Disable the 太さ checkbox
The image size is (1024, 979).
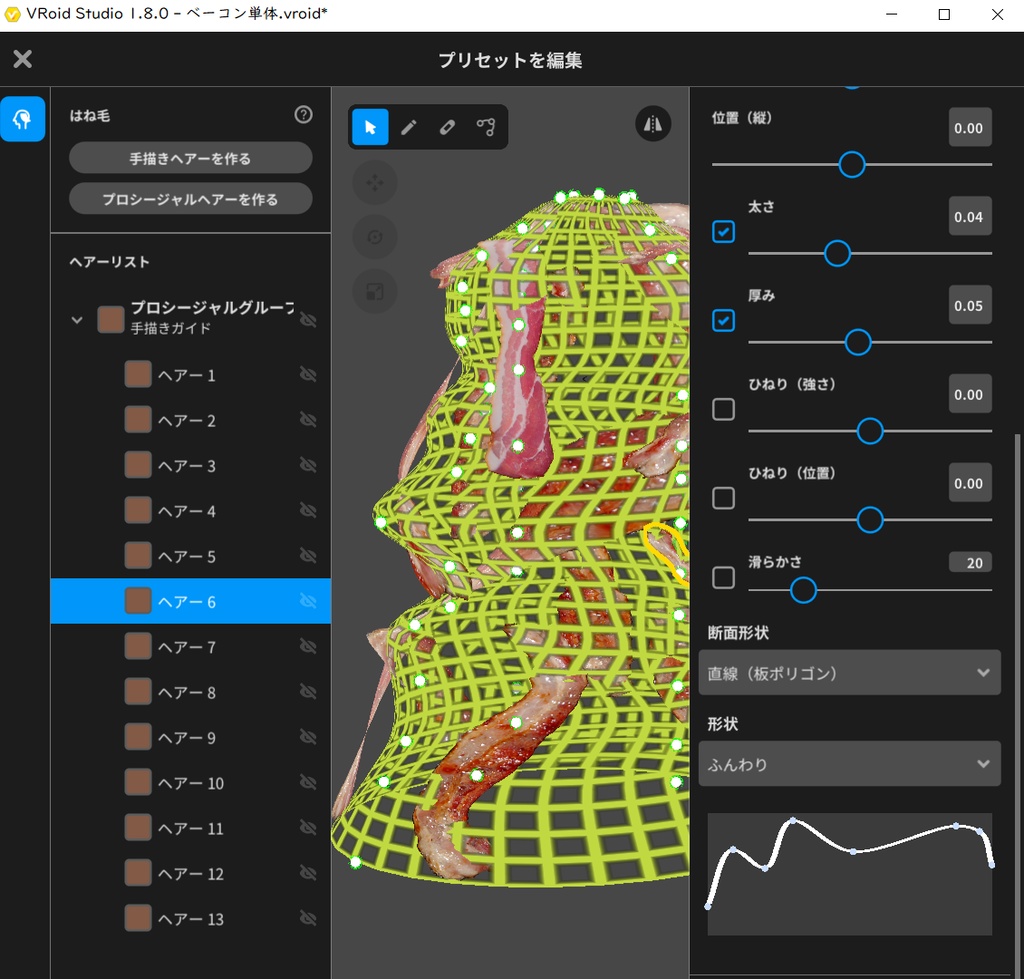(723, 232)
